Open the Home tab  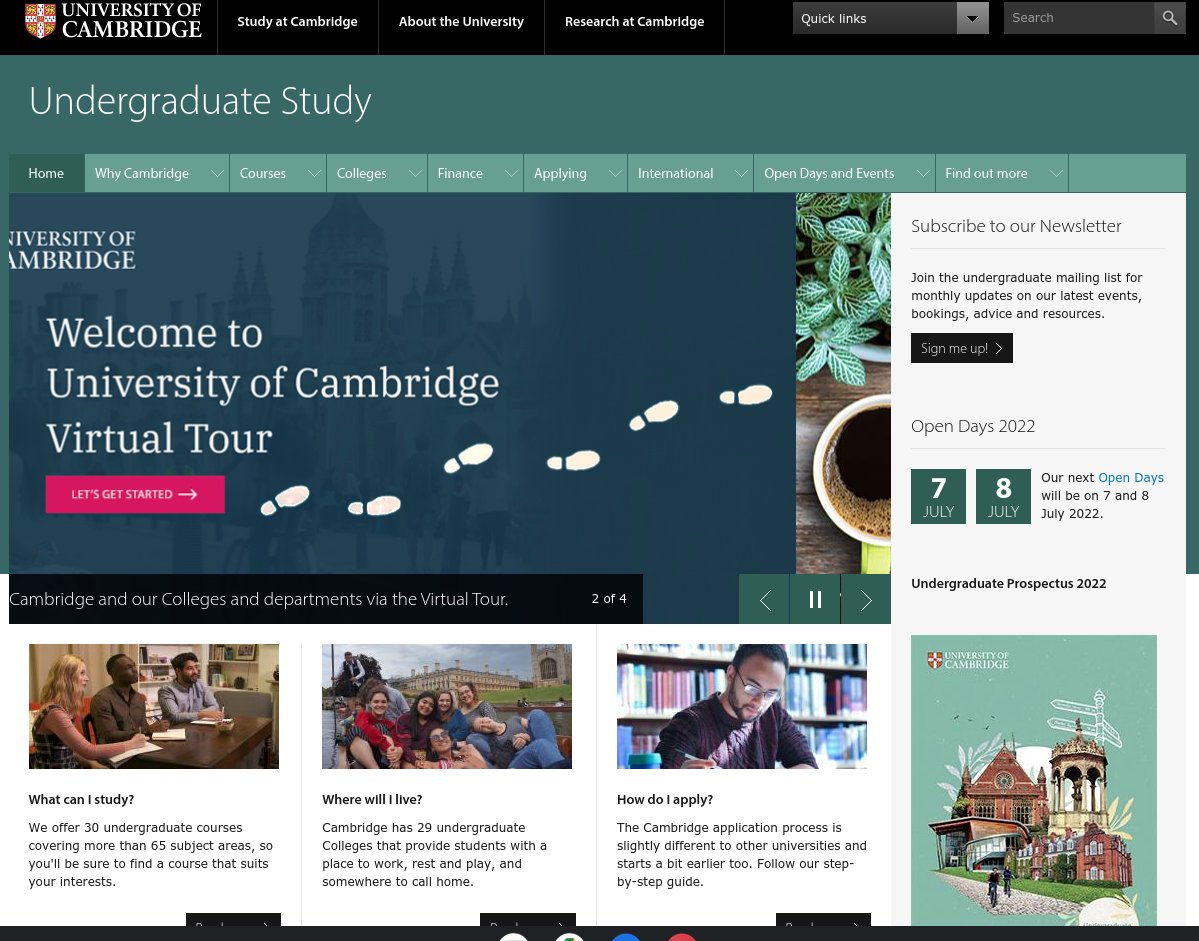[46, 174]
